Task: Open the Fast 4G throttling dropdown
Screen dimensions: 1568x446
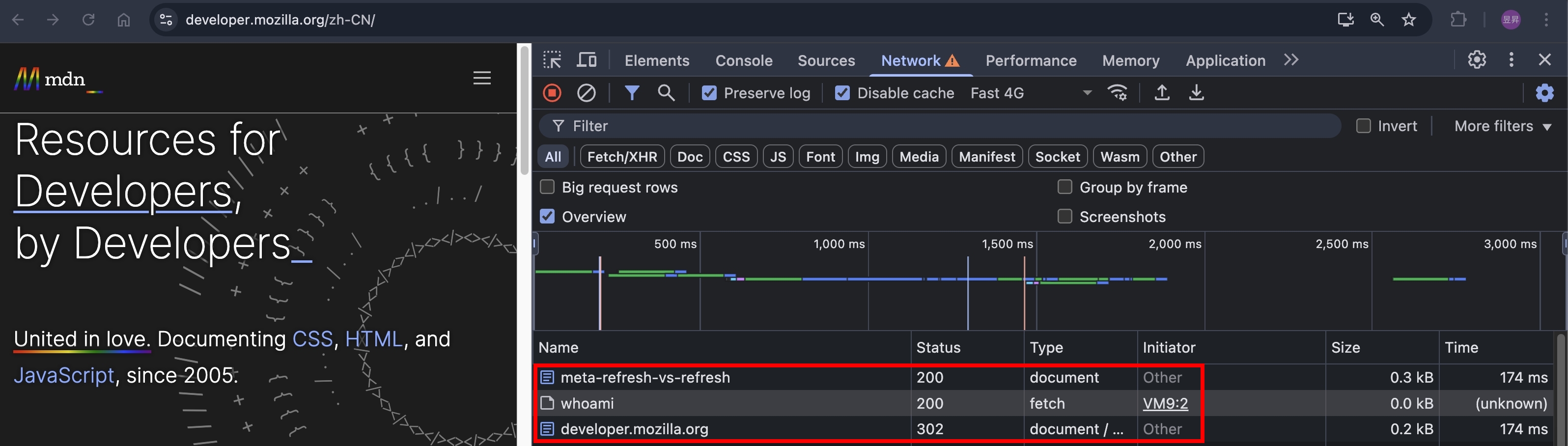Action: coord(1031,93)
